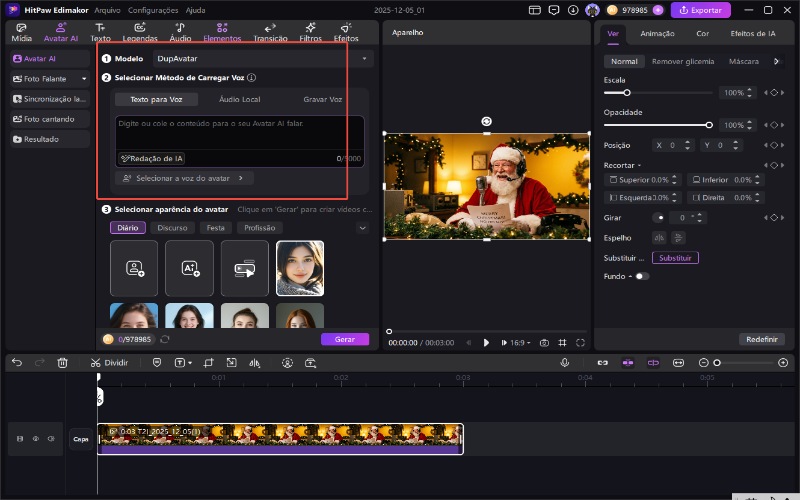
Task: Click the delete trash icon in the timeline toolbar
Action: click(63, 362)
